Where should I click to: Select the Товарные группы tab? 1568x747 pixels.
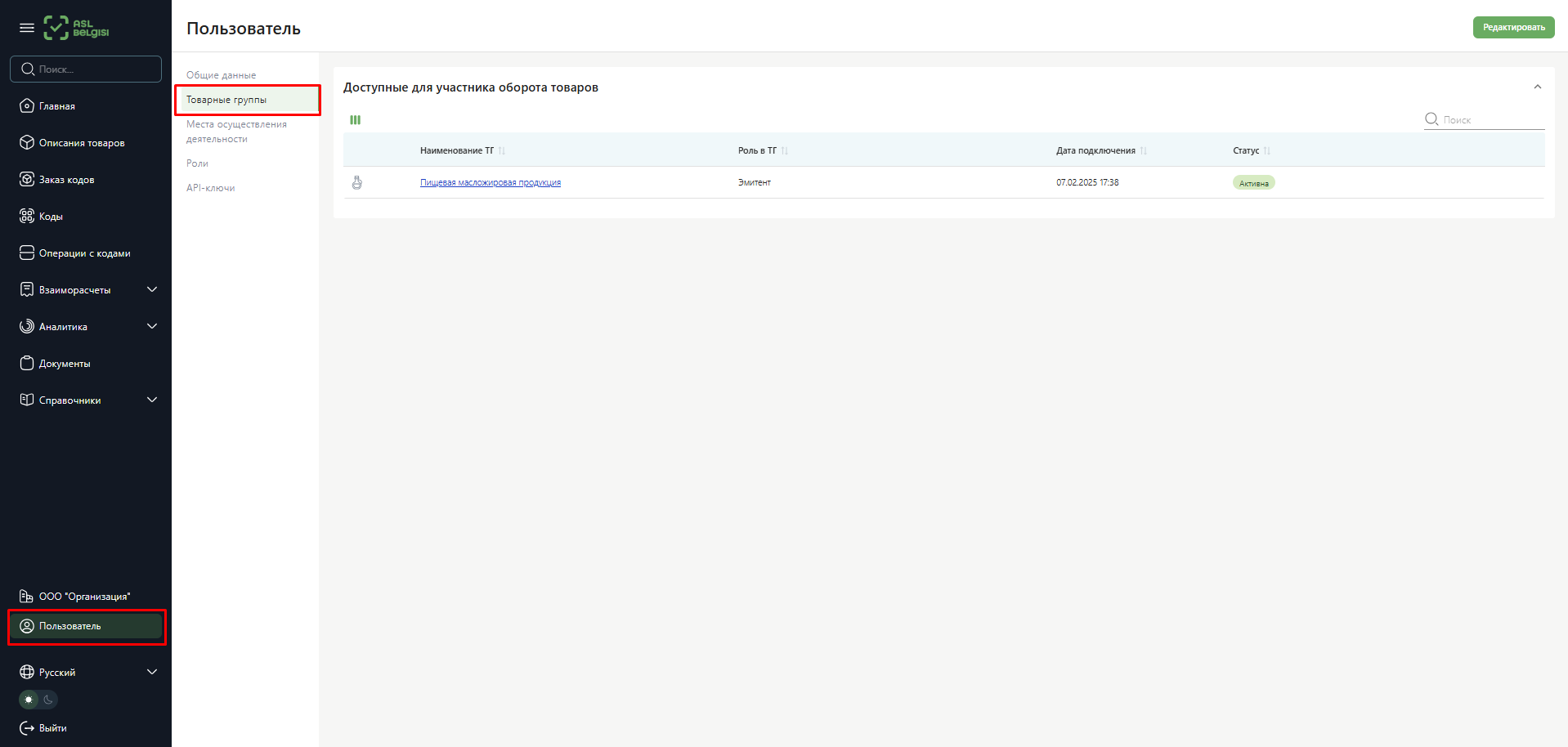pyautogui.click(x=247, y=100)
